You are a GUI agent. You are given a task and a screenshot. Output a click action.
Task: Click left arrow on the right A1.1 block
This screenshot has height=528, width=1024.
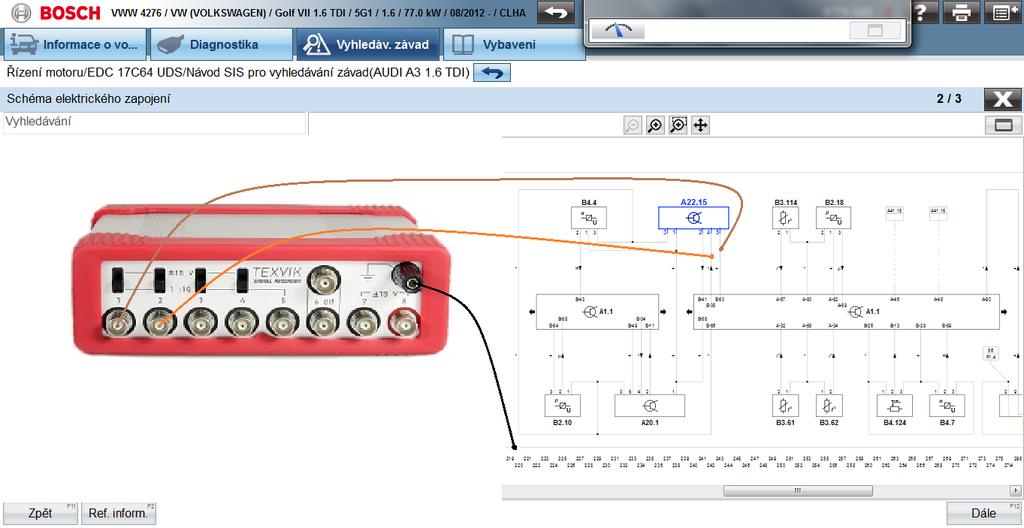(688, 312)
